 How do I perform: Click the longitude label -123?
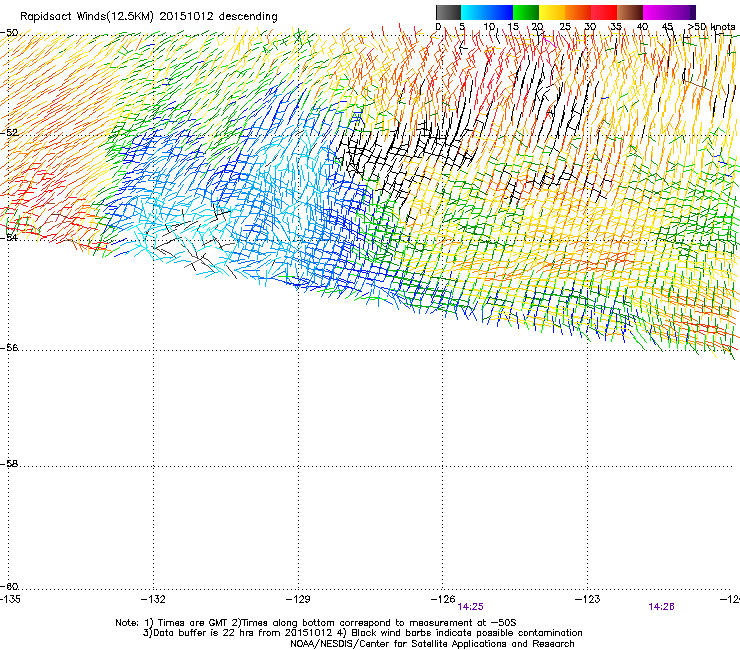tap(588, 599)
